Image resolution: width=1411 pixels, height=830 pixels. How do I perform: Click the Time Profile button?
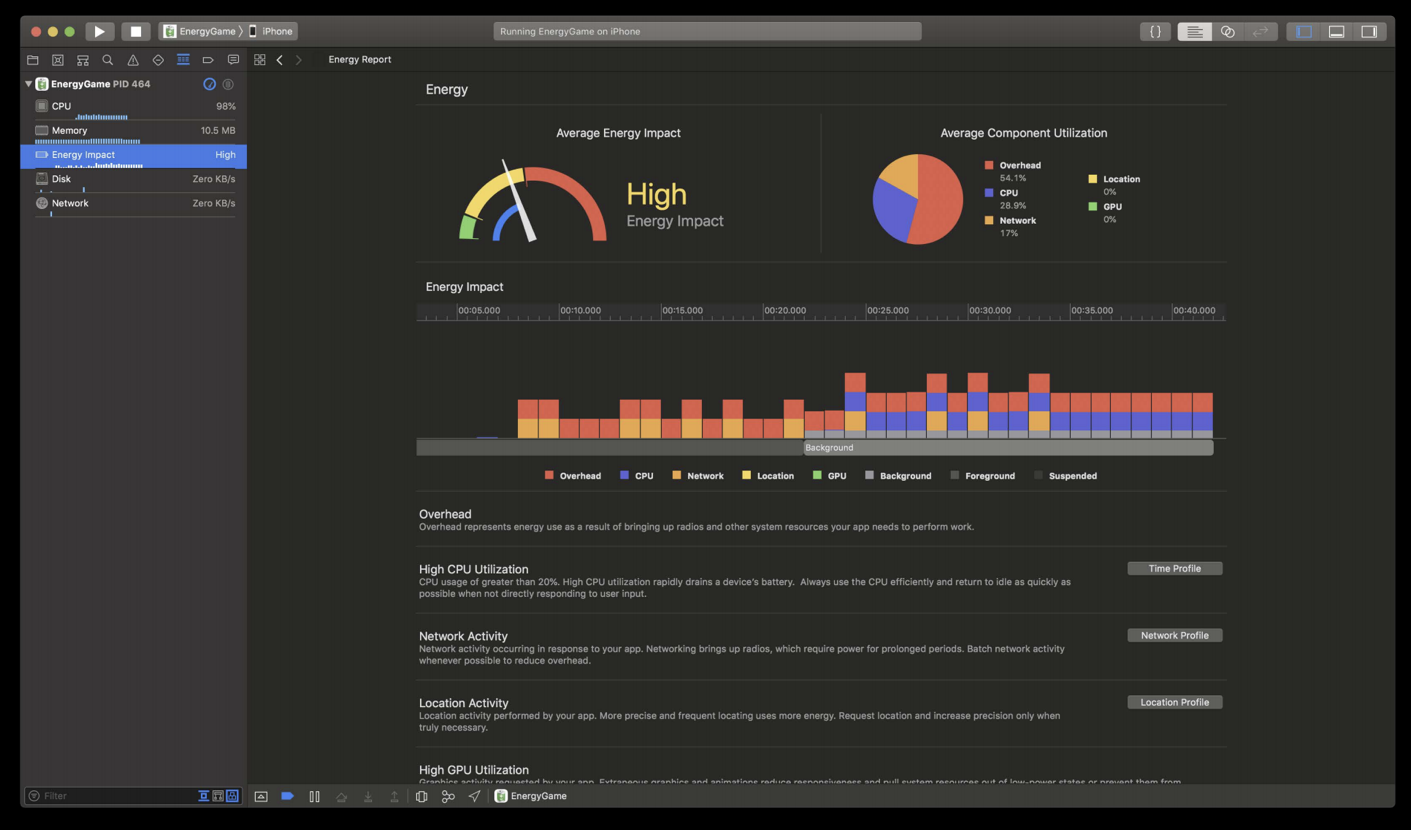tap(1174, 568)
